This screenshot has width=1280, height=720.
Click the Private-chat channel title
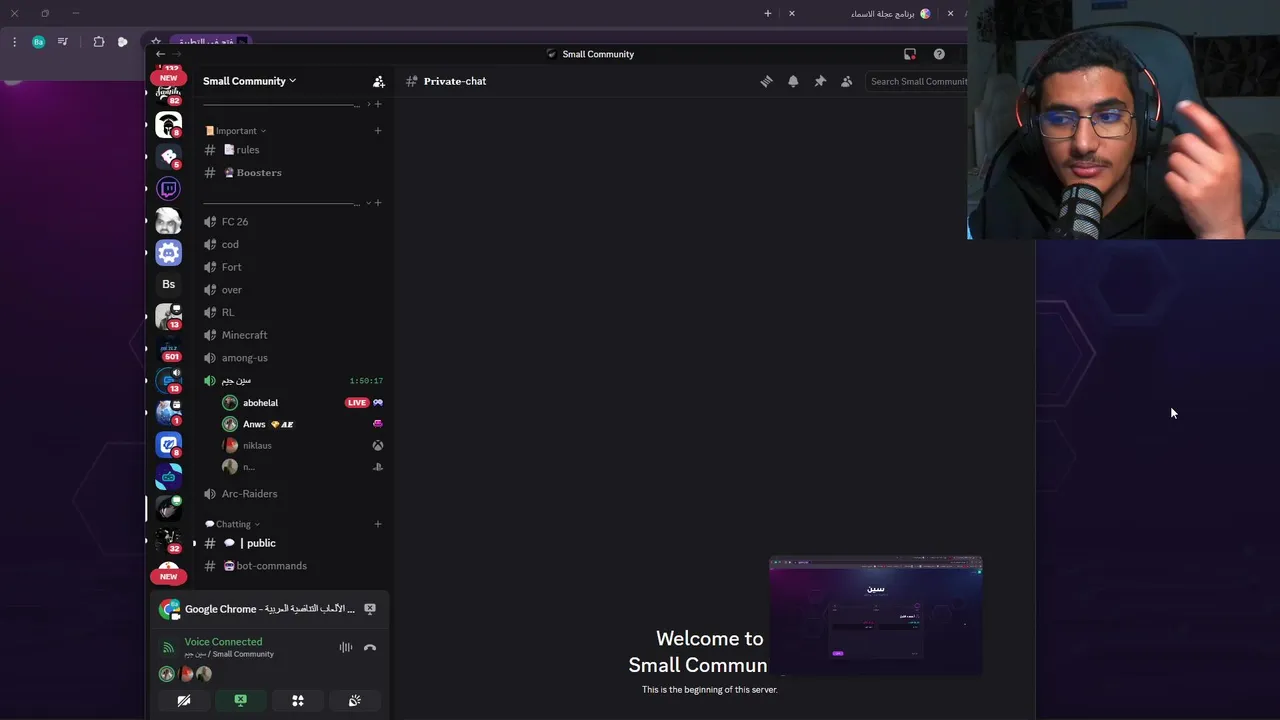click(x=455, y=81)
